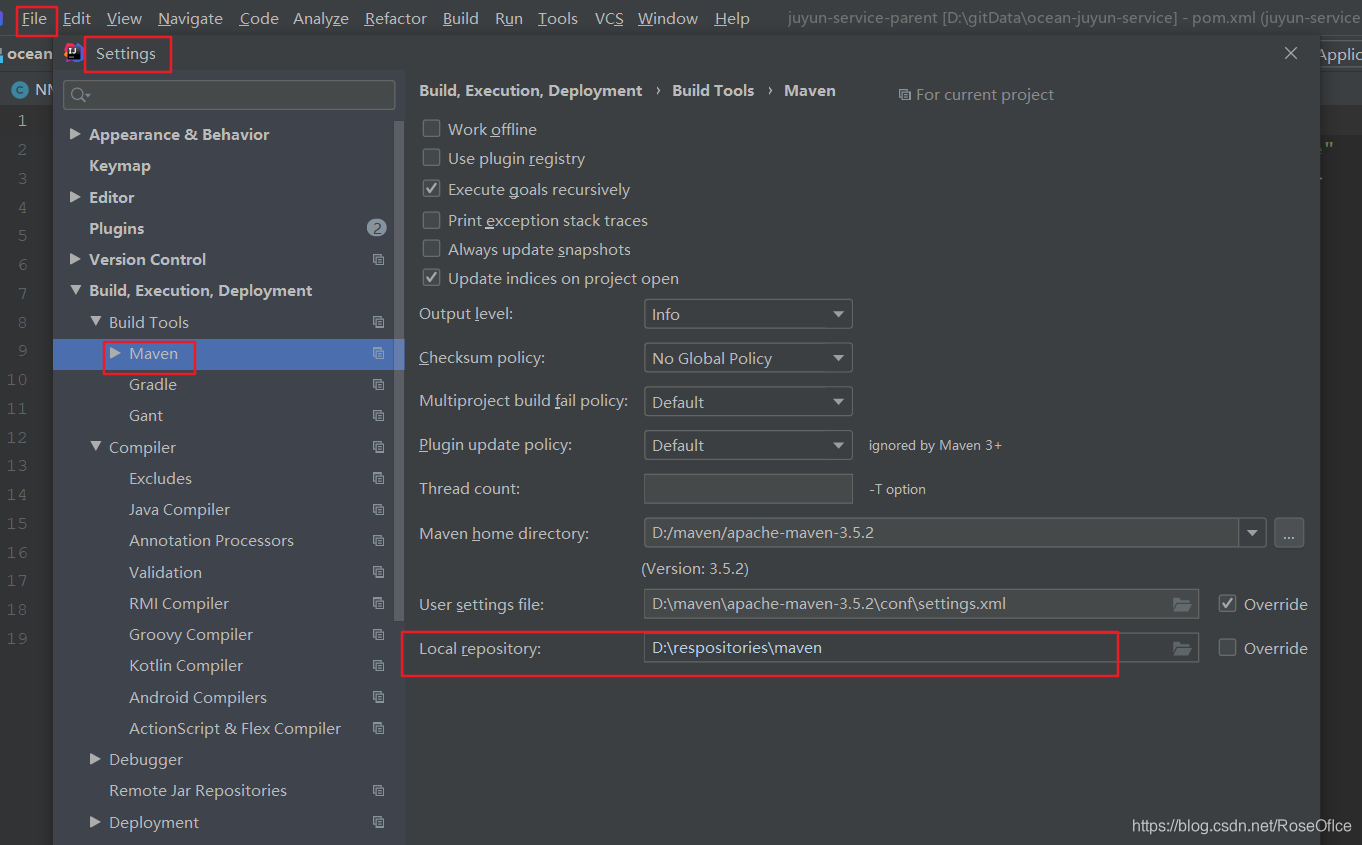
Task: Click the project-level icon beside Kotlin Compiler
Action: tap(378, 666)
